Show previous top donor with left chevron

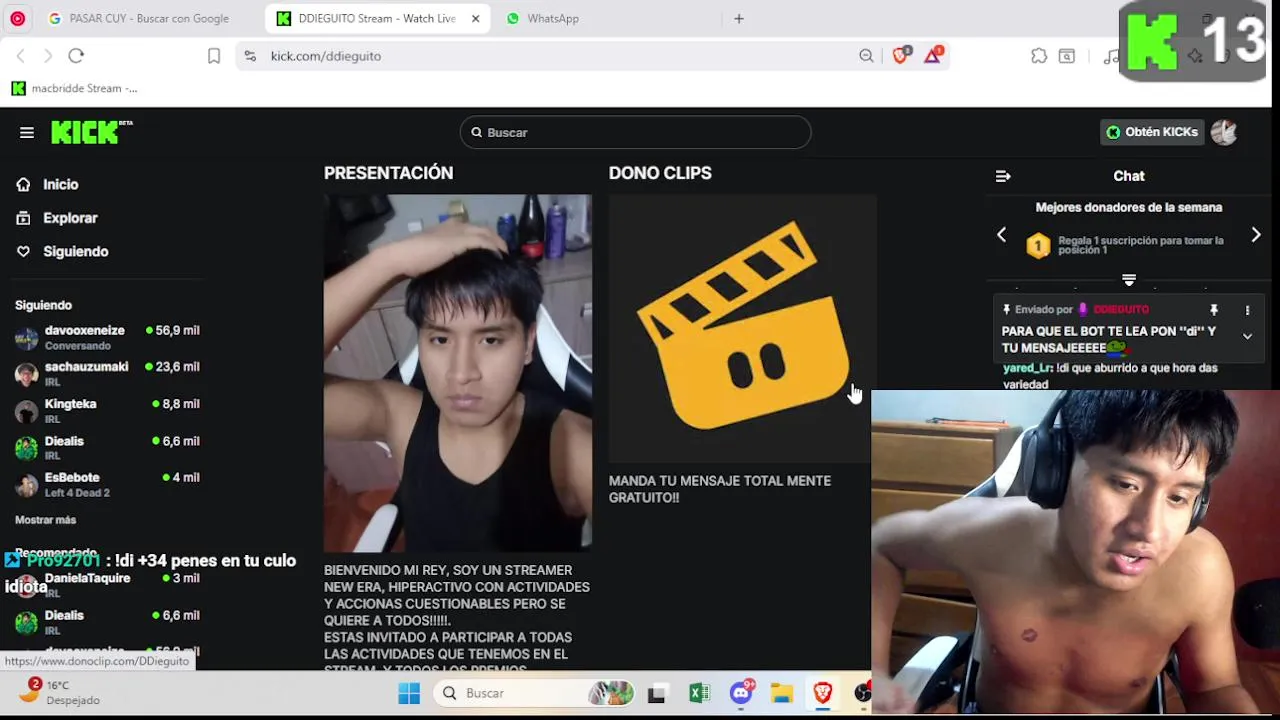[x=1001, y=235]
